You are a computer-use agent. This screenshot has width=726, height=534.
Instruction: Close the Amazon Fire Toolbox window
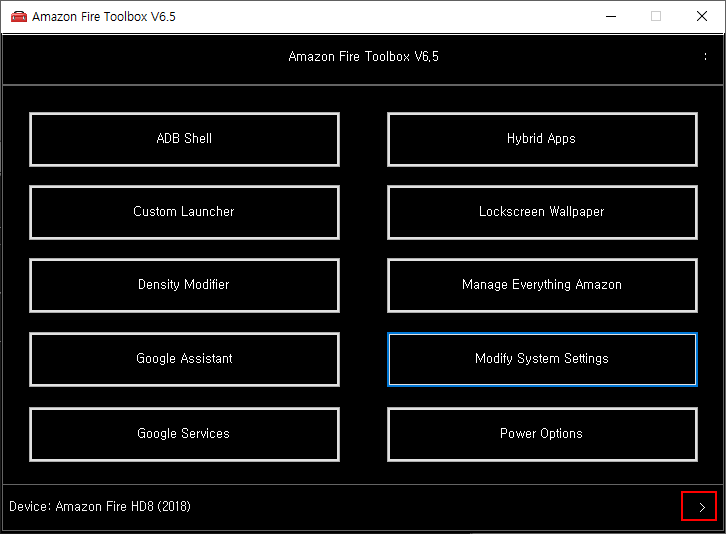pos(702,17)
